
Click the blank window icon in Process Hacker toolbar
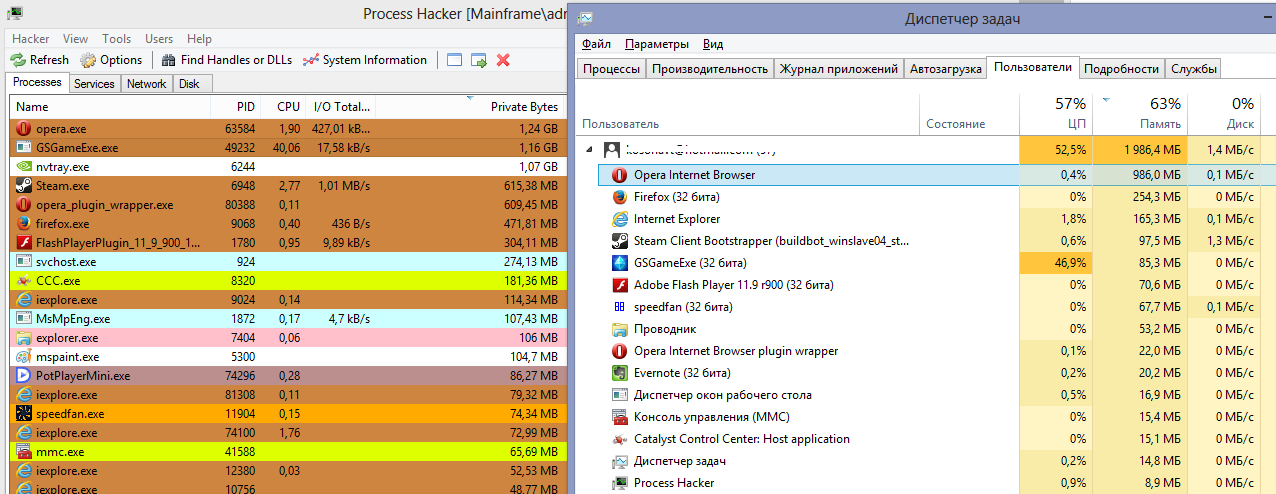454,60
